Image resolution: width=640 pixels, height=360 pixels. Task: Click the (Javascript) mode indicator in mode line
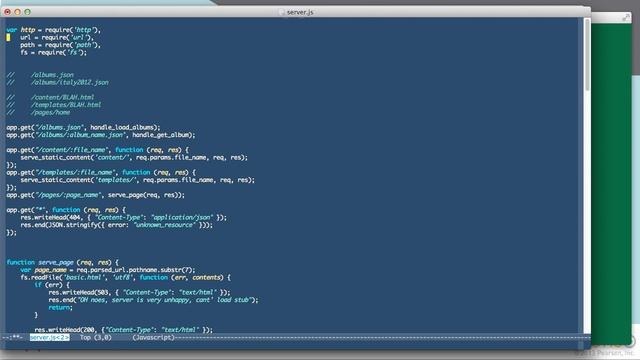click(153, 338)
